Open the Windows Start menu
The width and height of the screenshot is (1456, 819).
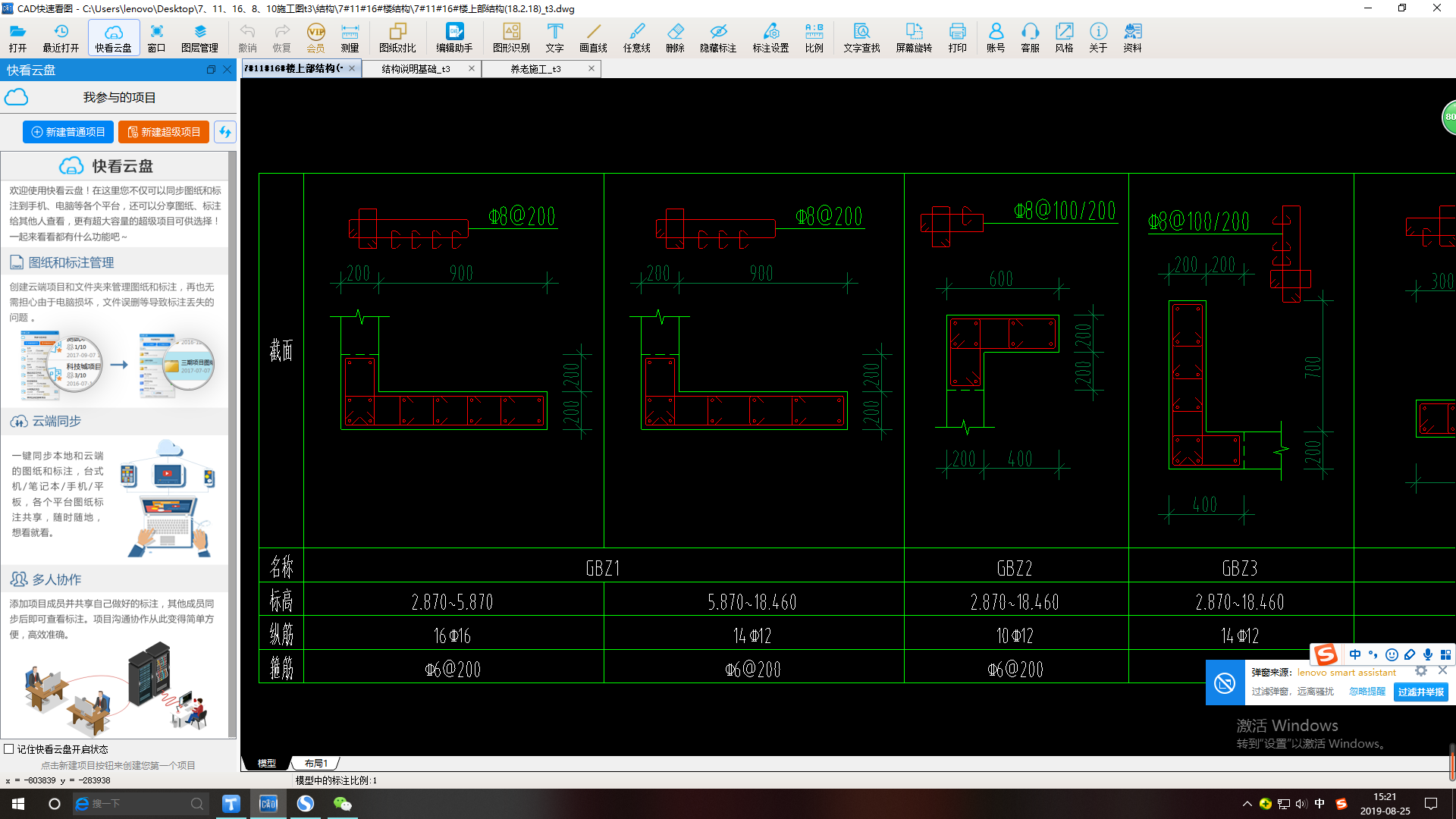pos(18,804)
